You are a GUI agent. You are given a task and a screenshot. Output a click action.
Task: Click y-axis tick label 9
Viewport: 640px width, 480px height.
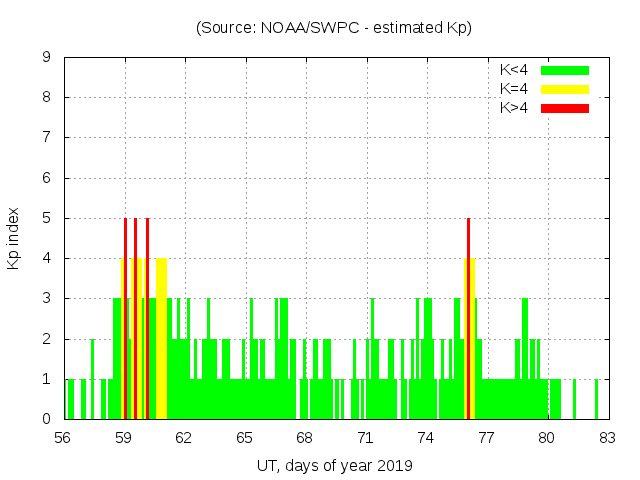tap(47, 58)
